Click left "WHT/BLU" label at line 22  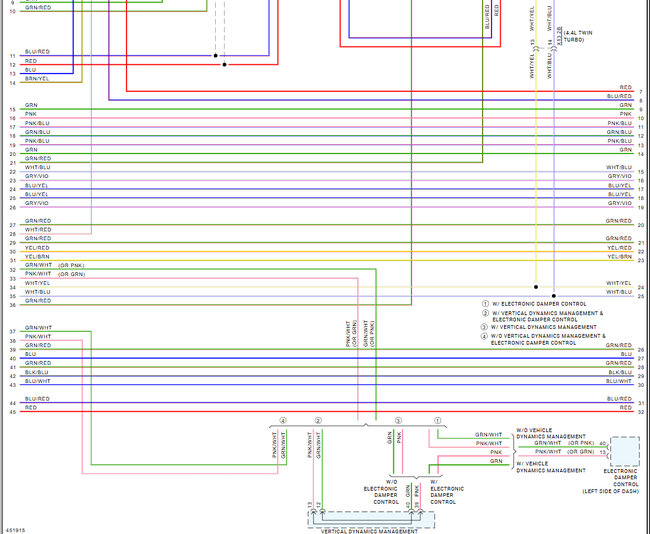[37, 167]
